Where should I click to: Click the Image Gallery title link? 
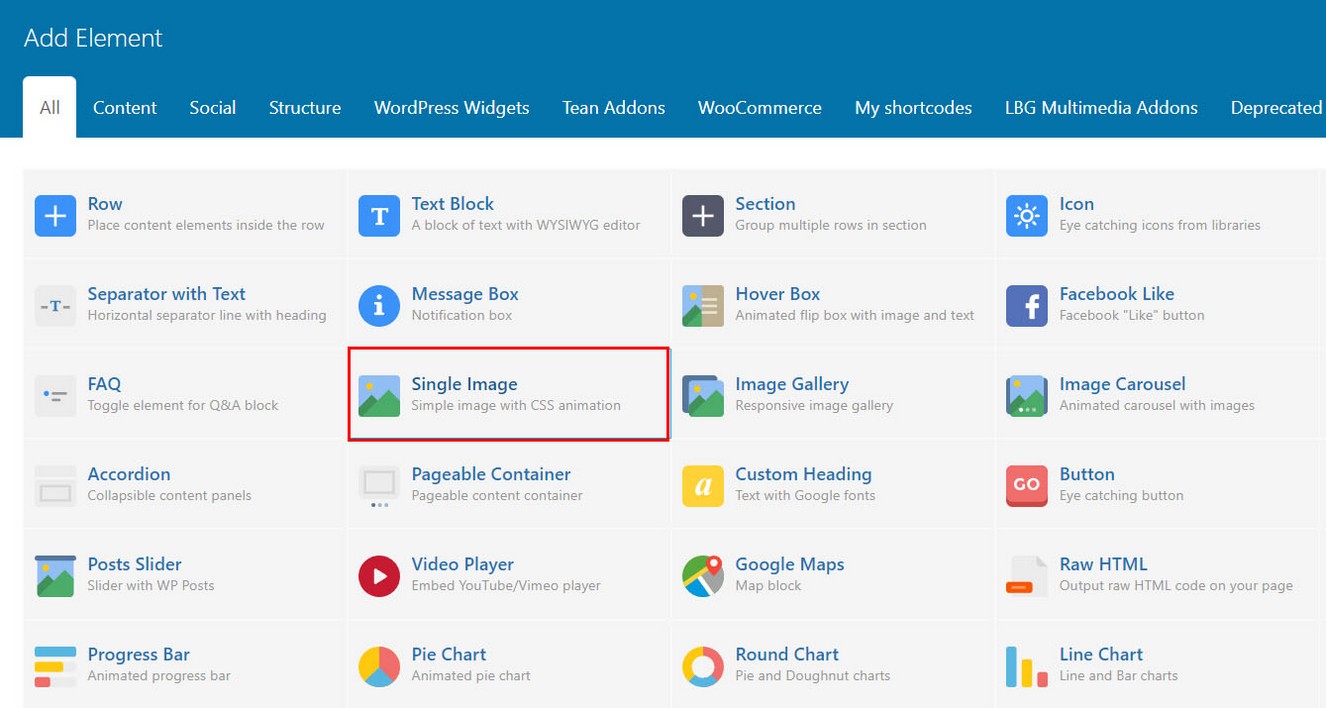click(x=791, y=384)
